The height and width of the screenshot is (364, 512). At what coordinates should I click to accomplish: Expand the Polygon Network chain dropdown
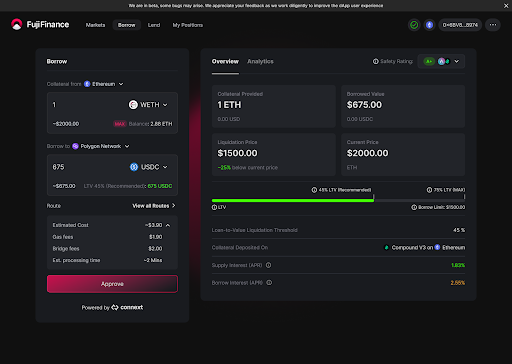pos(101,146)
